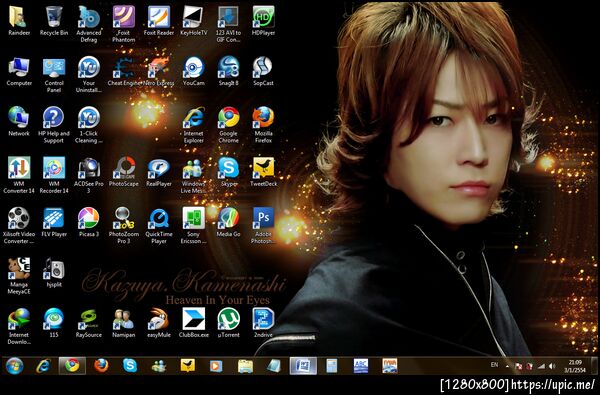Open 123 AVI to GIF Converter

[x=228, y=24]
